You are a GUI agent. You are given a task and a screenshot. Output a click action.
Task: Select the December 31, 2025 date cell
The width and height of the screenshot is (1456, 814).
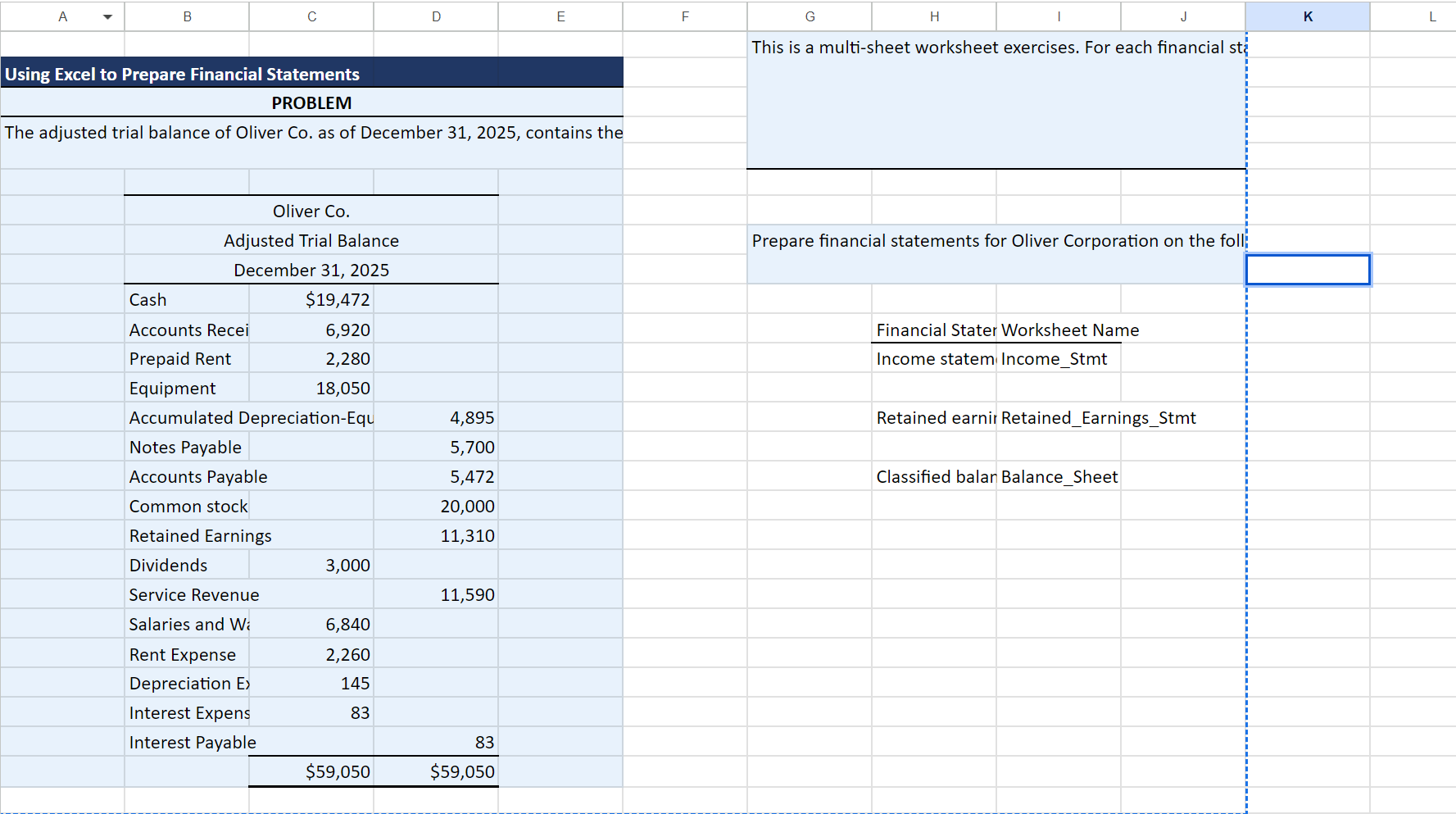tap(311, 270)
